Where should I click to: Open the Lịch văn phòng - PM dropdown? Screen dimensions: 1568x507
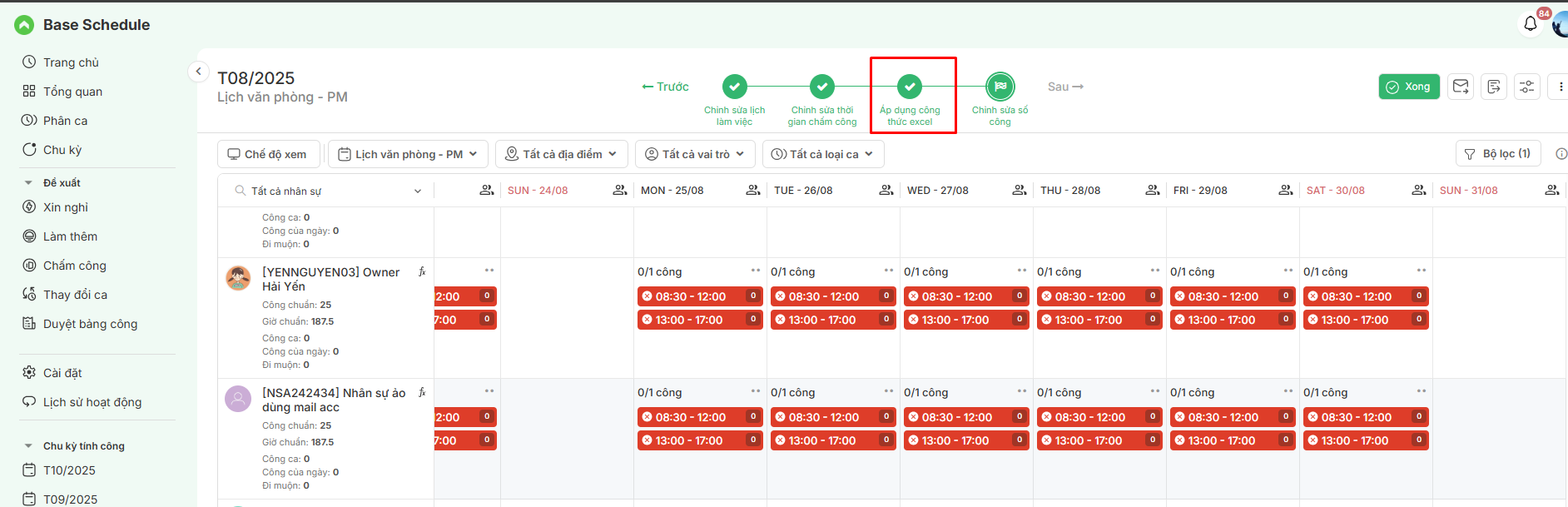click(408, 154)
